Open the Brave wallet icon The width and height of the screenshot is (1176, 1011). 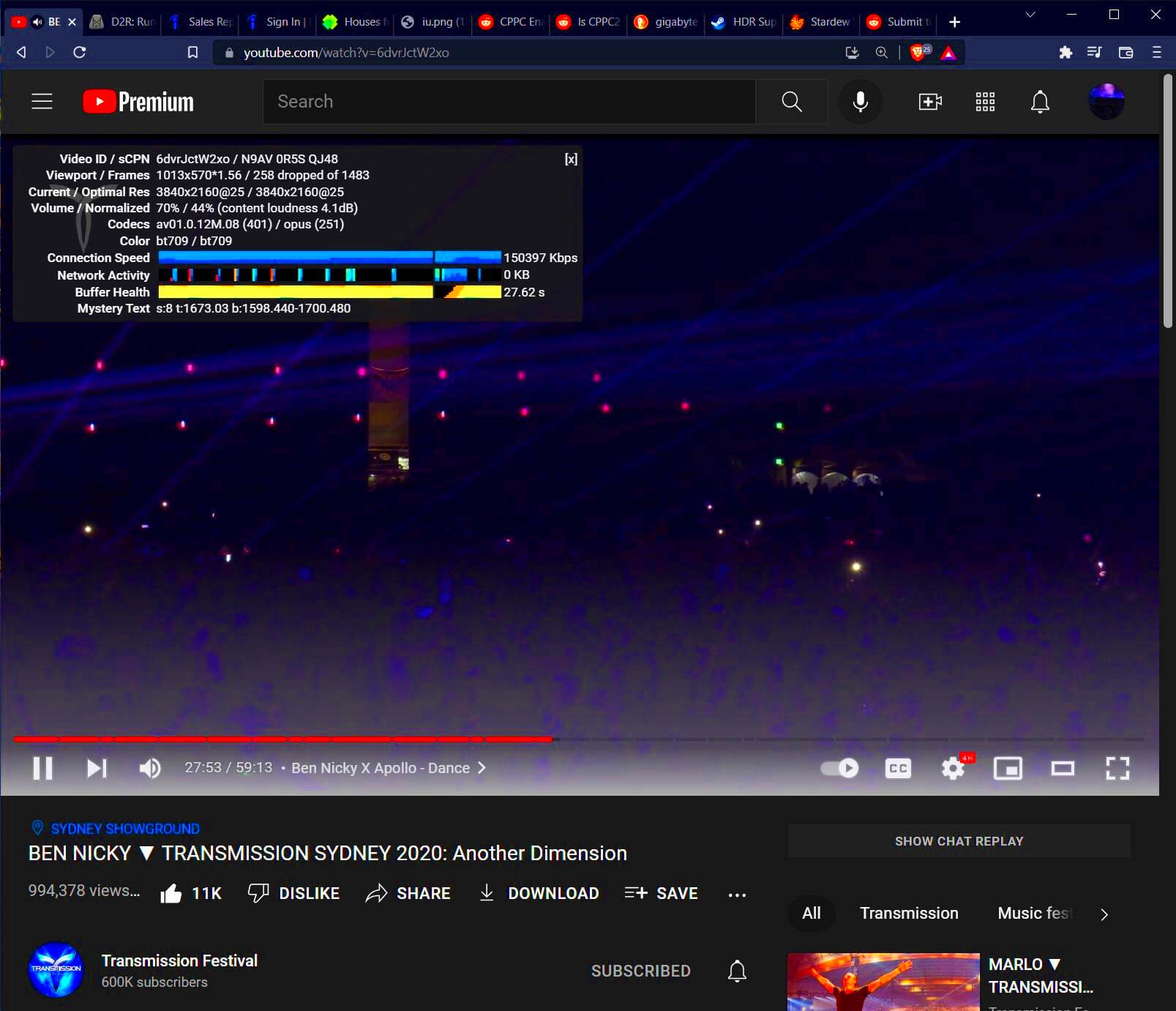(x=1126, y=52)
